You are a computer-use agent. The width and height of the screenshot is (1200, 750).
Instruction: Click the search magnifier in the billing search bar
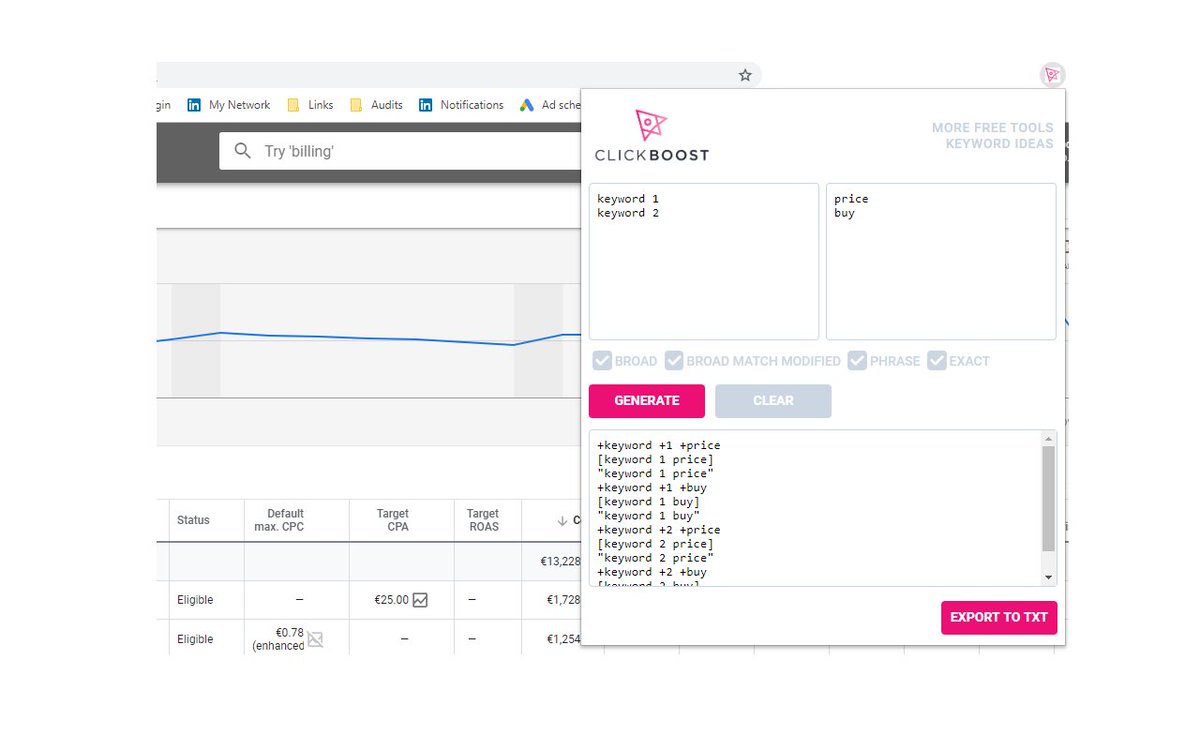[242, 150]
